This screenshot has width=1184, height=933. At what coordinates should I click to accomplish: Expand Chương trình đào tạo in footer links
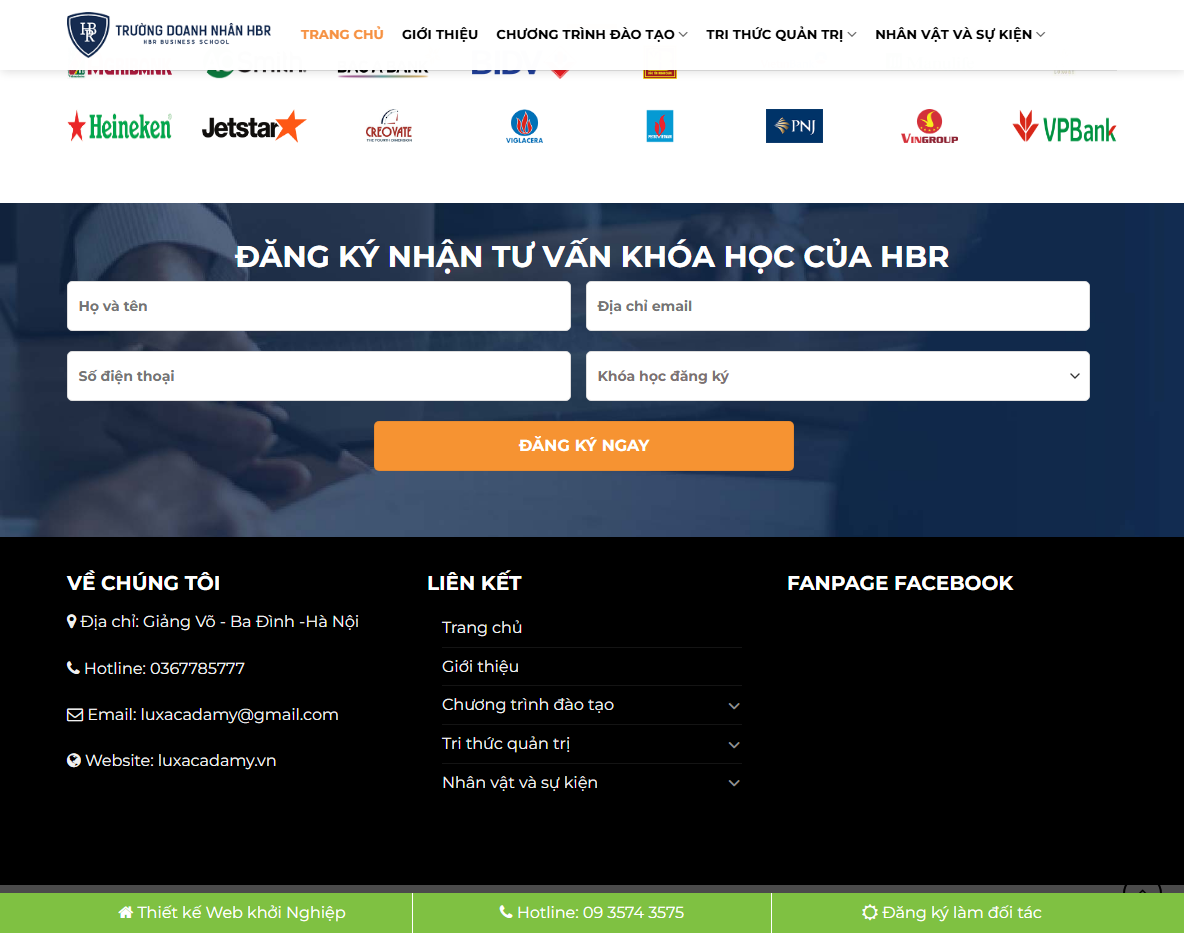(x=733, y=705)
